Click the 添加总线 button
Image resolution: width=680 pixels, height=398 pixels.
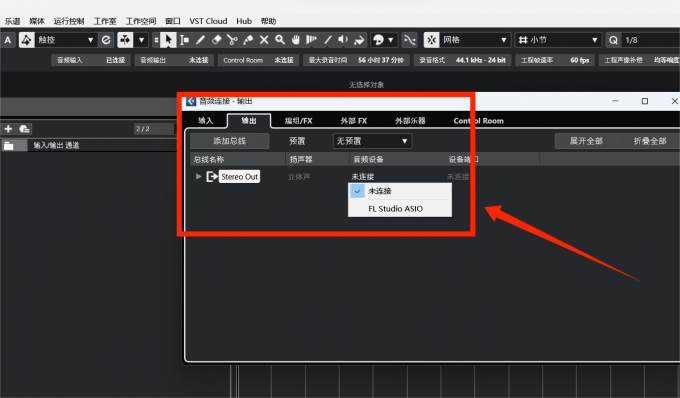point(229,141)
